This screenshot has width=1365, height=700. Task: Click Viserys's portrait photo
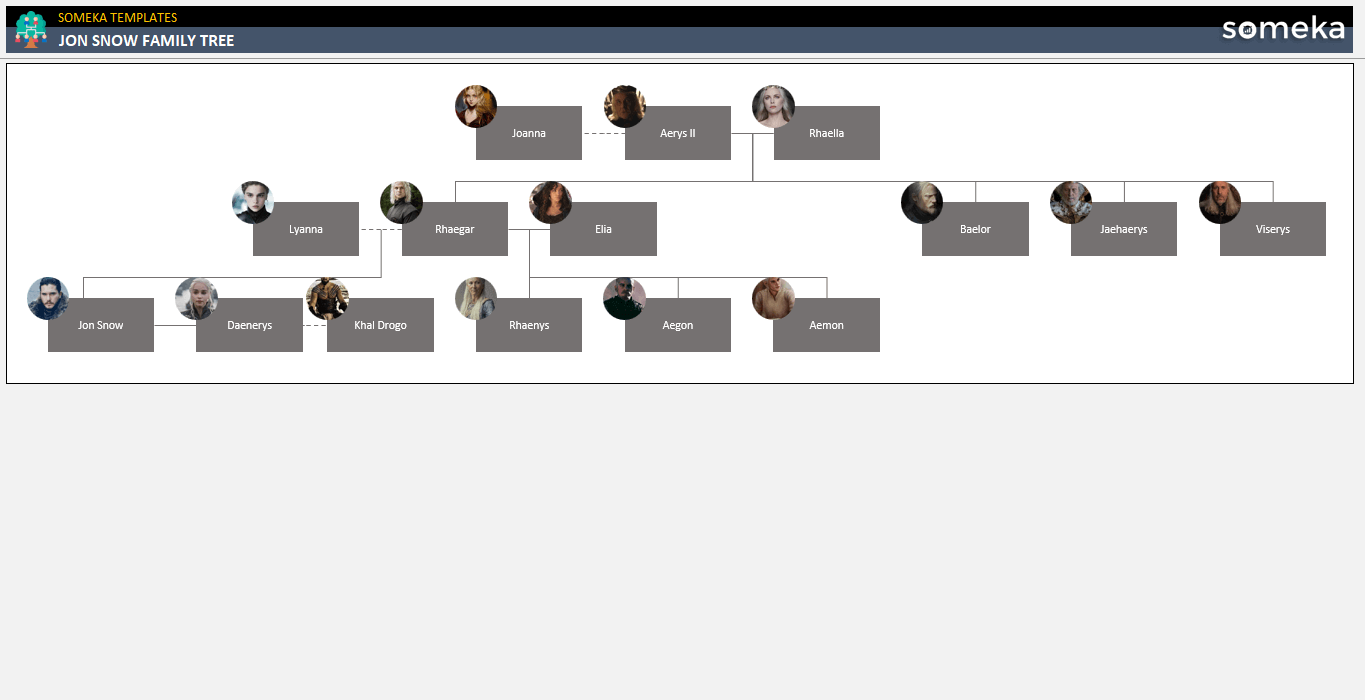tap(1220, 202)
